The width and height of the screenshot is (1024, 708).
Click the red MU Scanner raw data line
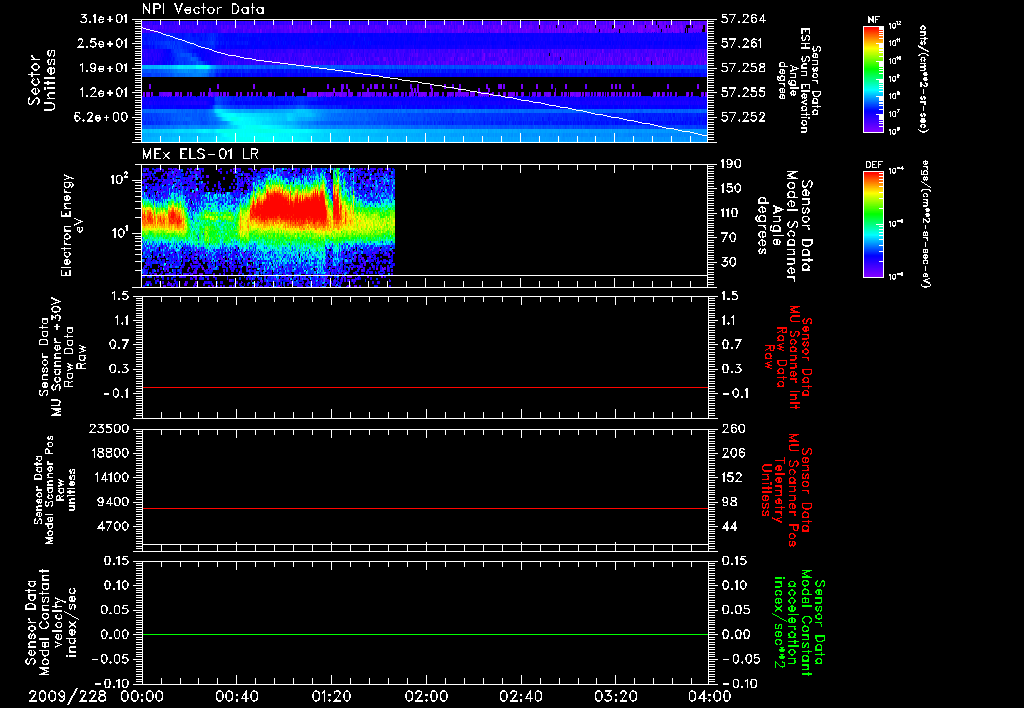click(x=424, y=387)
